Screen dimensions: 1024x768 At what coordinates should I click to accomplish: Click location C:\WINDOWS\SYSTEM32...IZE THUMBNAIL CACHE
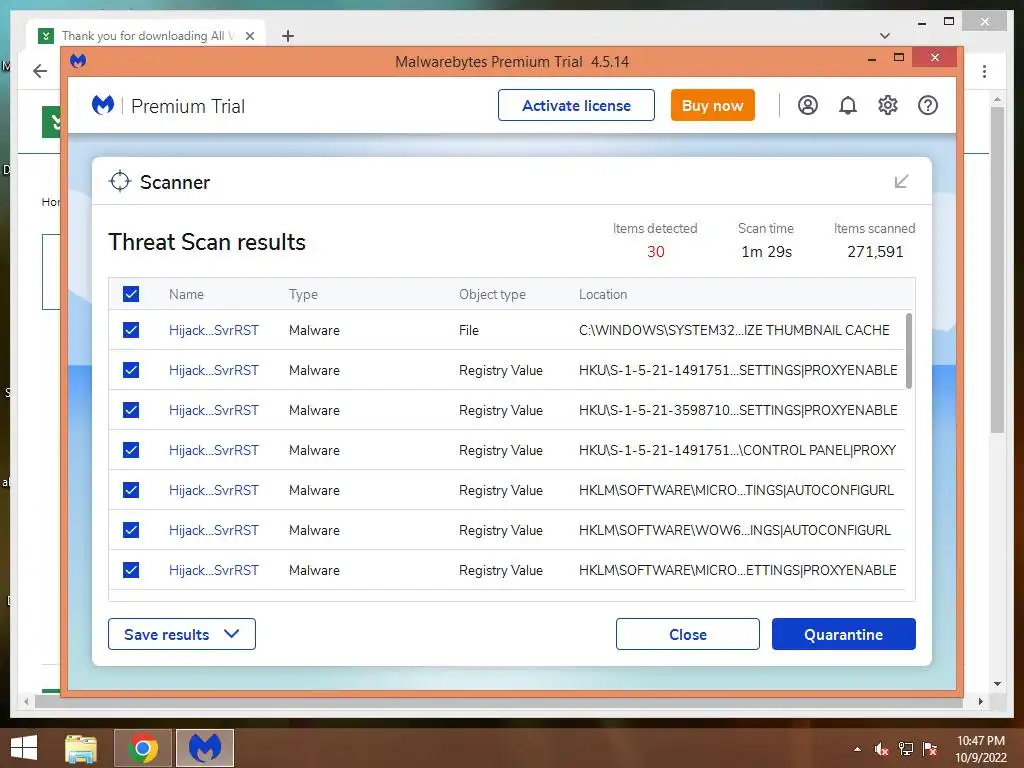(x=734, y=330)
